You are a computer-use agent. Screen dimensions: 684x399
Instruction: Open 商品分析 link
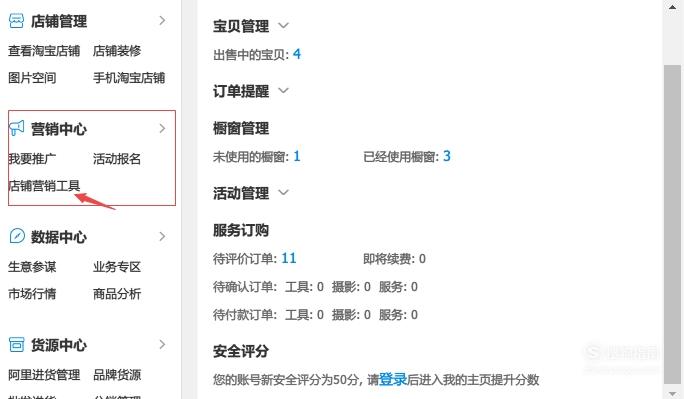click(x=117, y=293)
